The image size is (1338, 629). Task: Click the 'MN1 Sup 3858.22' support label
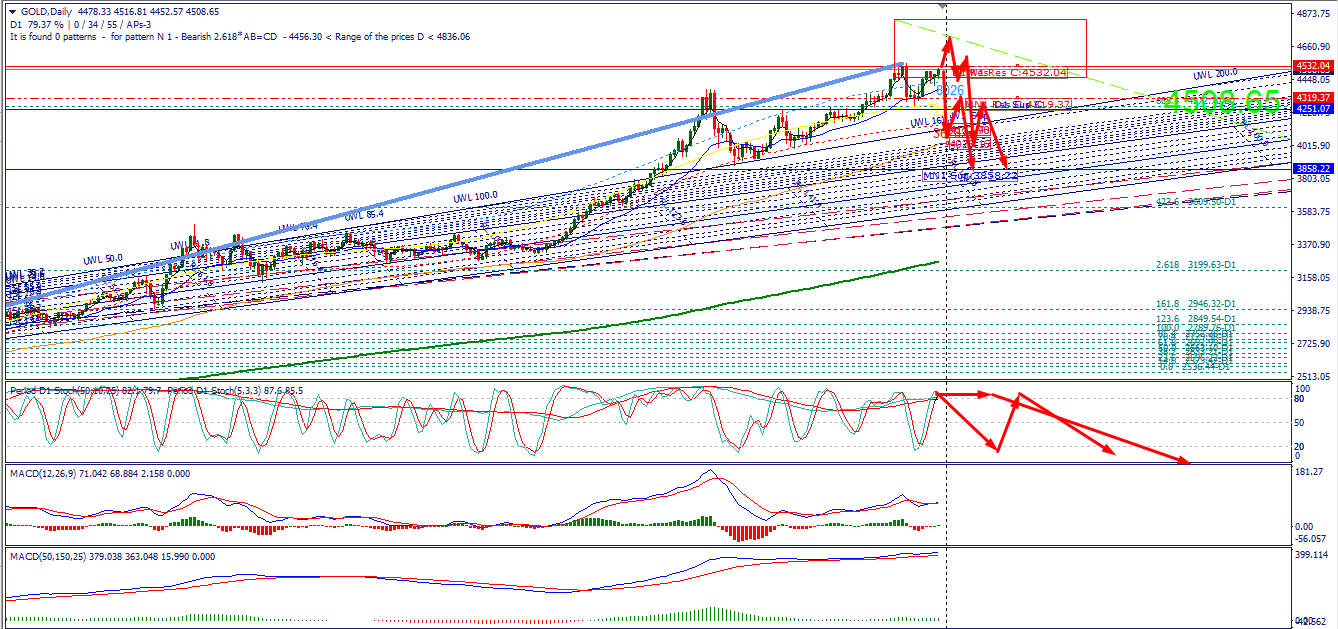pos(970,175)
